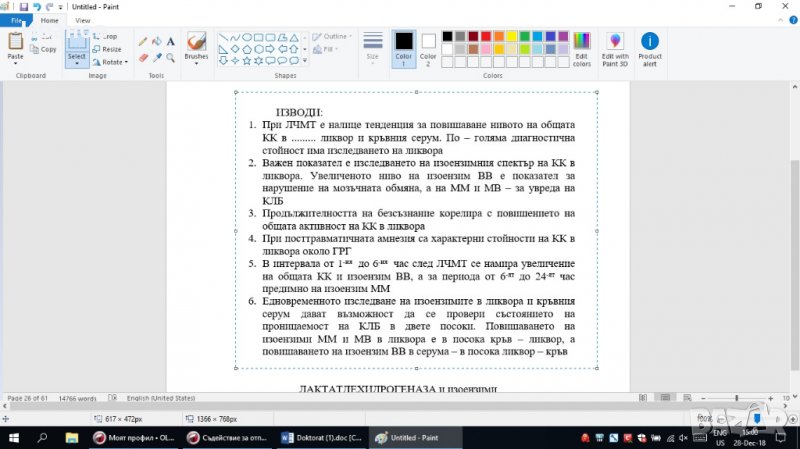Open the File menu
This screenshot has width=800, height=449.
16,20
